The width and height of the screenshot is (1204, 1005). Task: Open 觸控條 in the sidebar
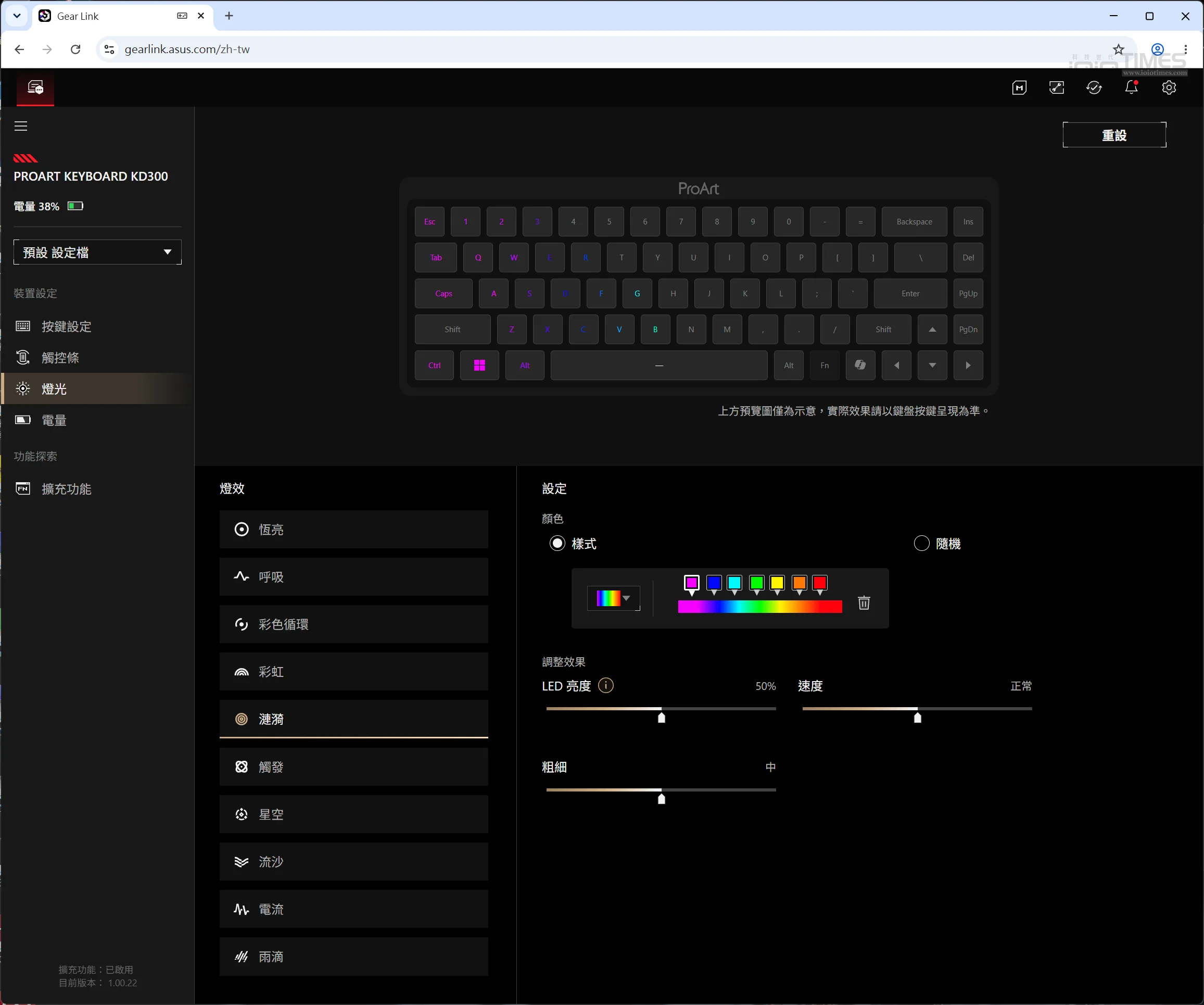pos(97,357)
